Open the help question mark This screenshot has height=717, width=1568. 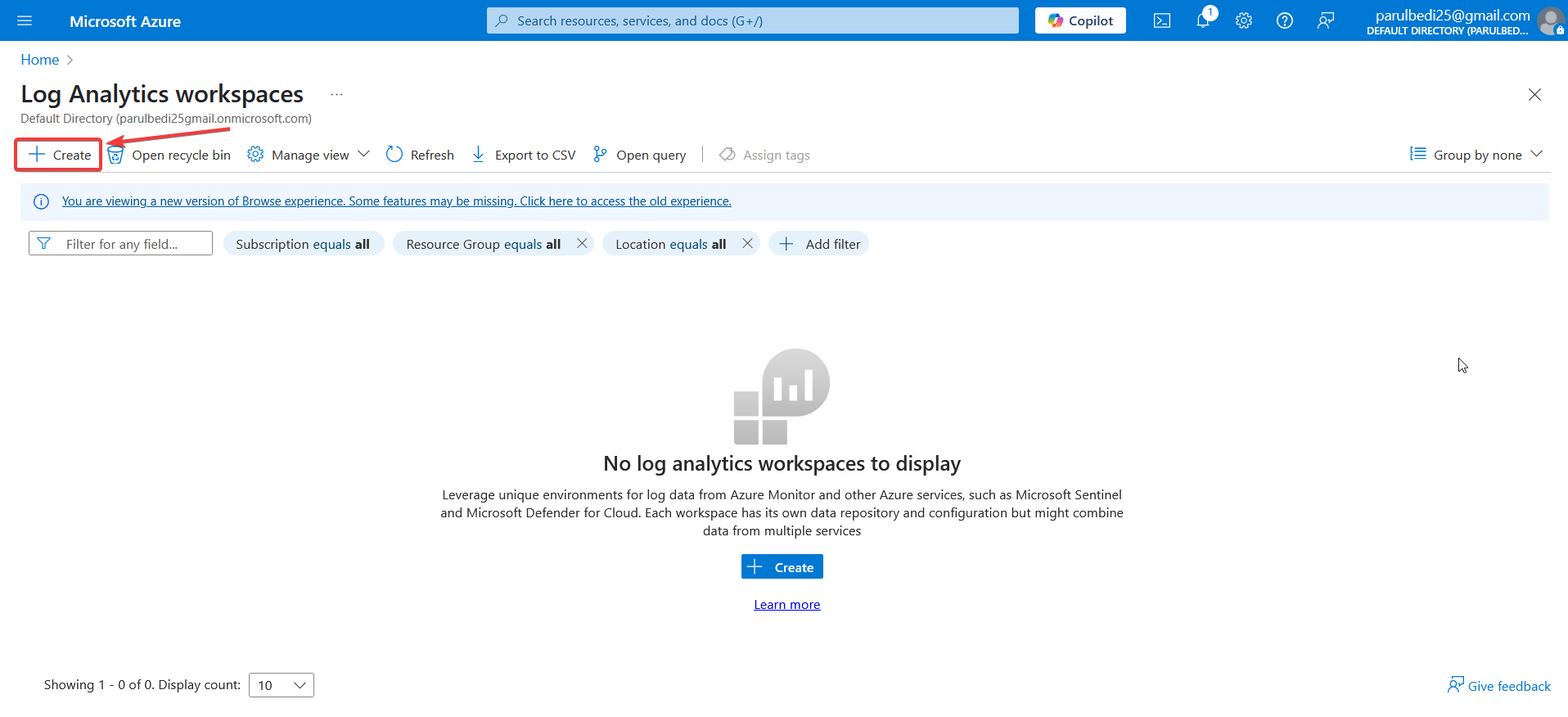1285,20
